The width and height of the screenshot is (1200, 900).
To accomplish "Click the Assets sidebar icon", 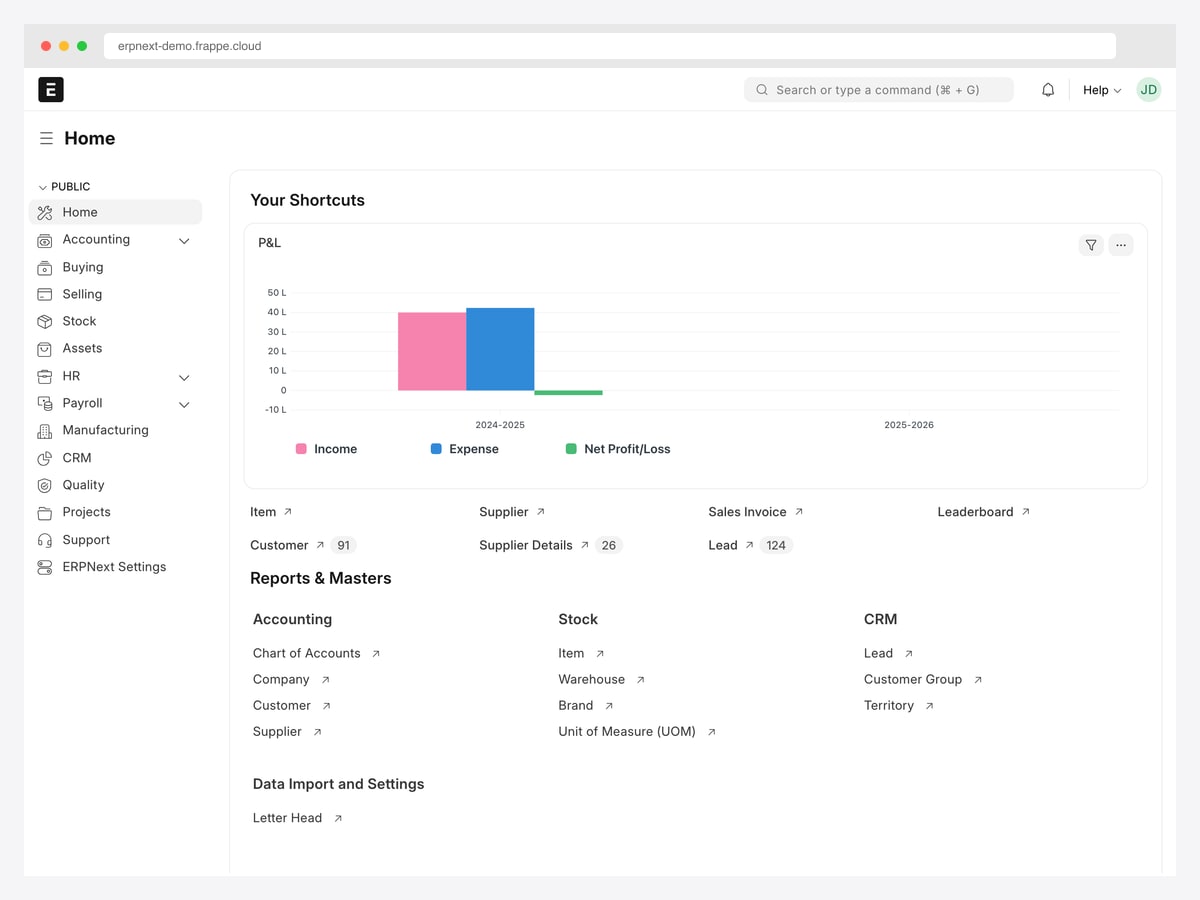I will tap(44, 349).
